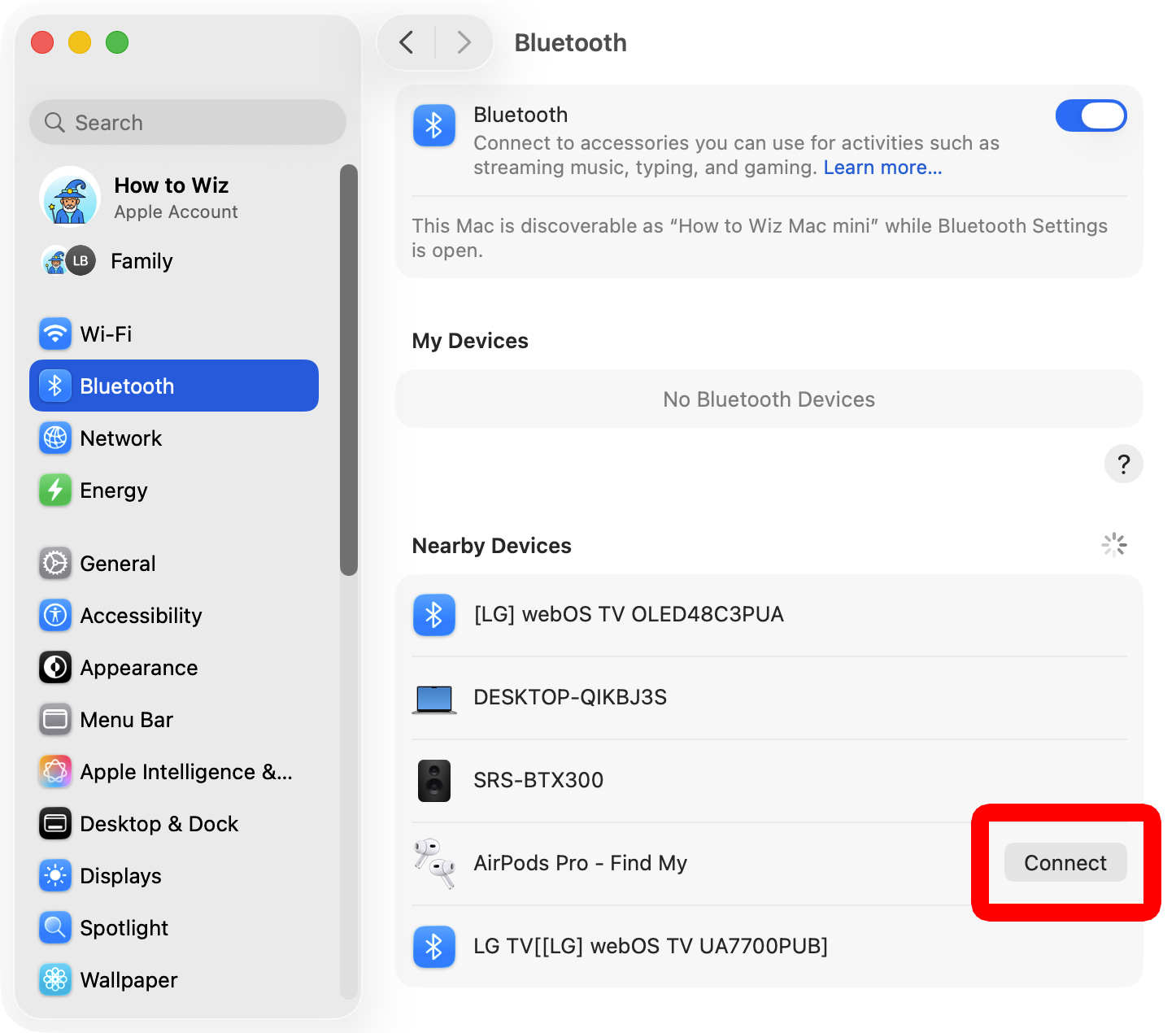The image size is (1176, 1033).
Task: Click the Appearance icon in the sidebar
Action: pos(54,667)
